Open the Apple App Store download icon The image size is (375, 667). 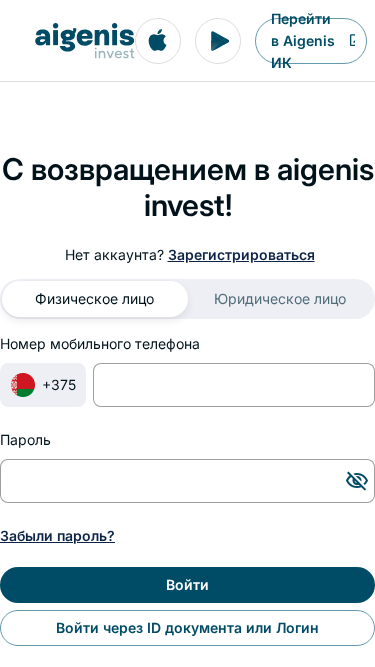158,41
